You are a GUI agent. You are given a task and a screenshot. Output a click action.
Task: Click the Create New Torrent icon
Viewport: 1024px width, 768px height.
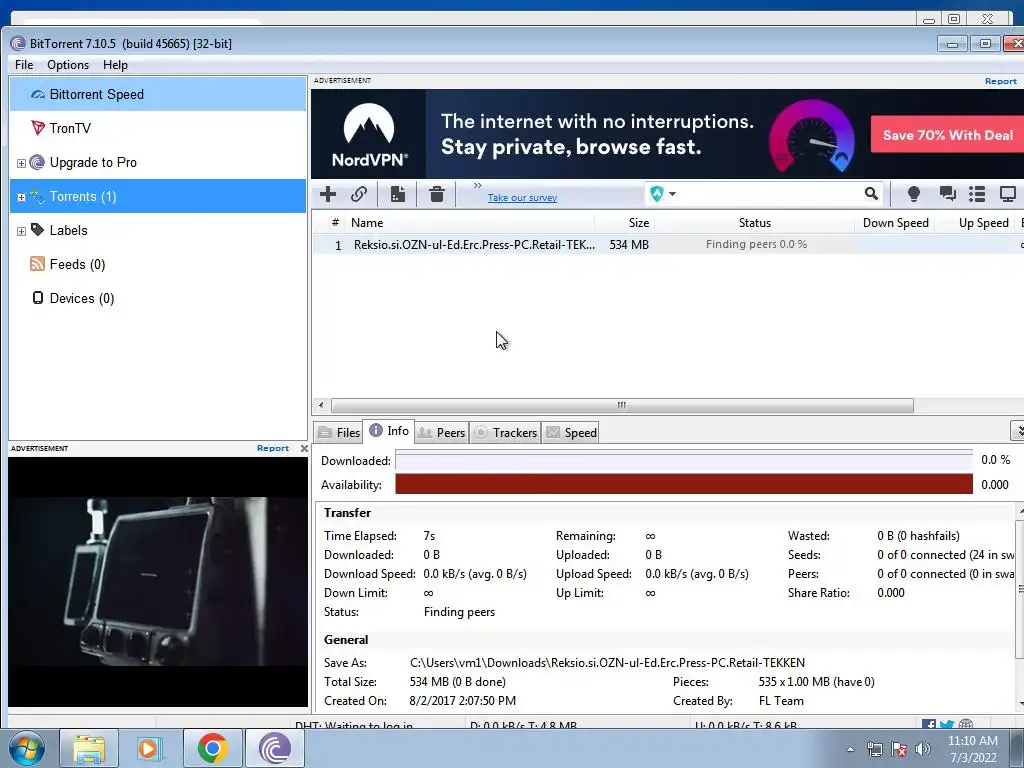(x=398, y=194)
